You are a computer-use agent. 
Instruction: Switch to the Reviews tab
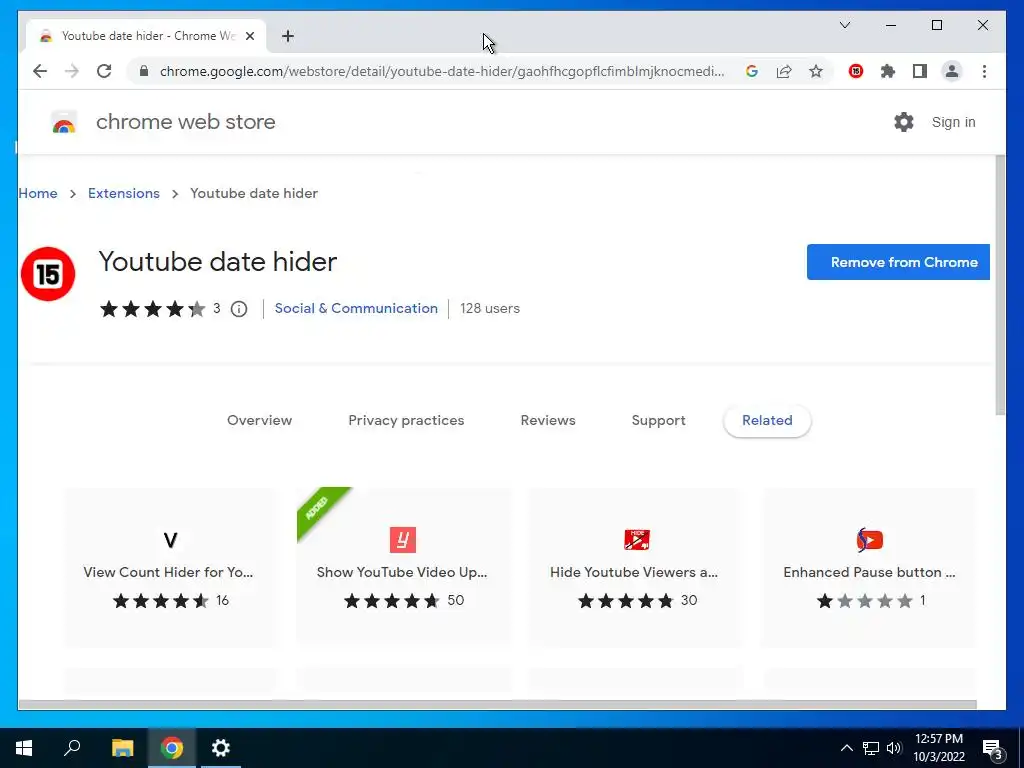tap(548, 421)
